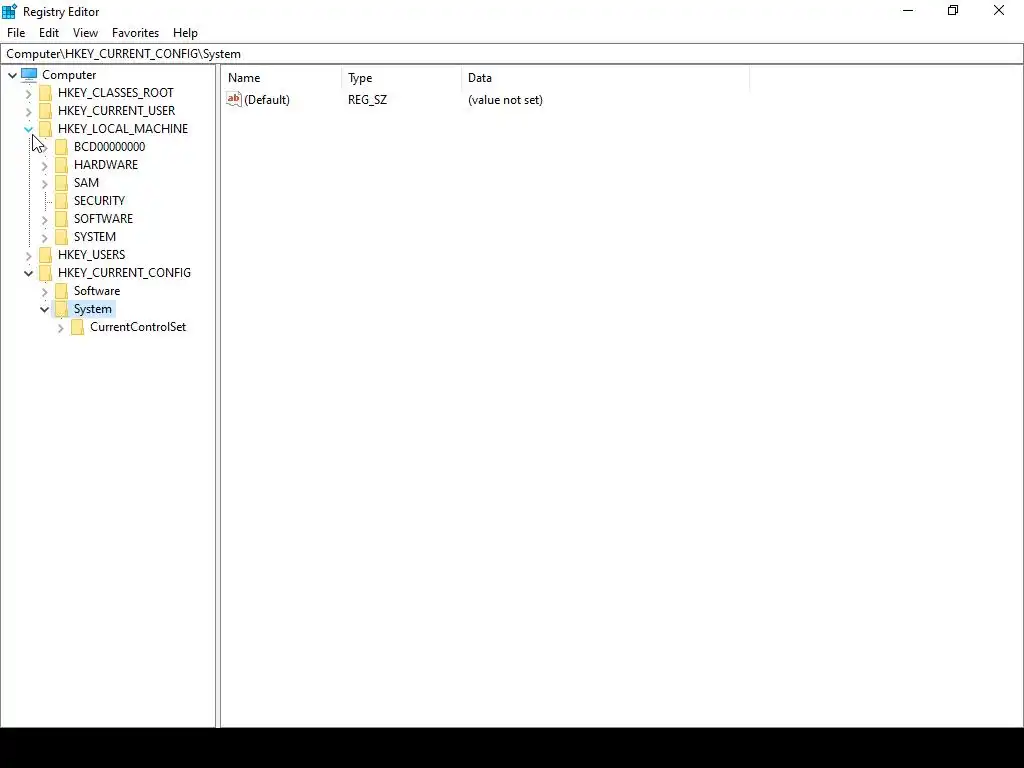Open the Favorites menu
Viewport: 1024px width, 768px height.
tap(135, 33)
